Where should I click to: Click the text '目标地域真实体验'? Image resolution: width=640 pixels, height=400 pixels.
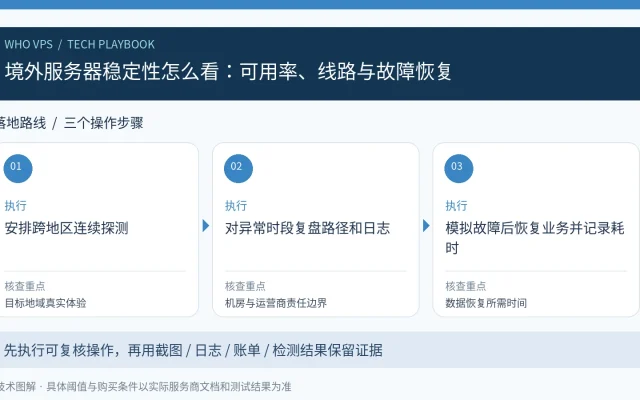point(45,303)
